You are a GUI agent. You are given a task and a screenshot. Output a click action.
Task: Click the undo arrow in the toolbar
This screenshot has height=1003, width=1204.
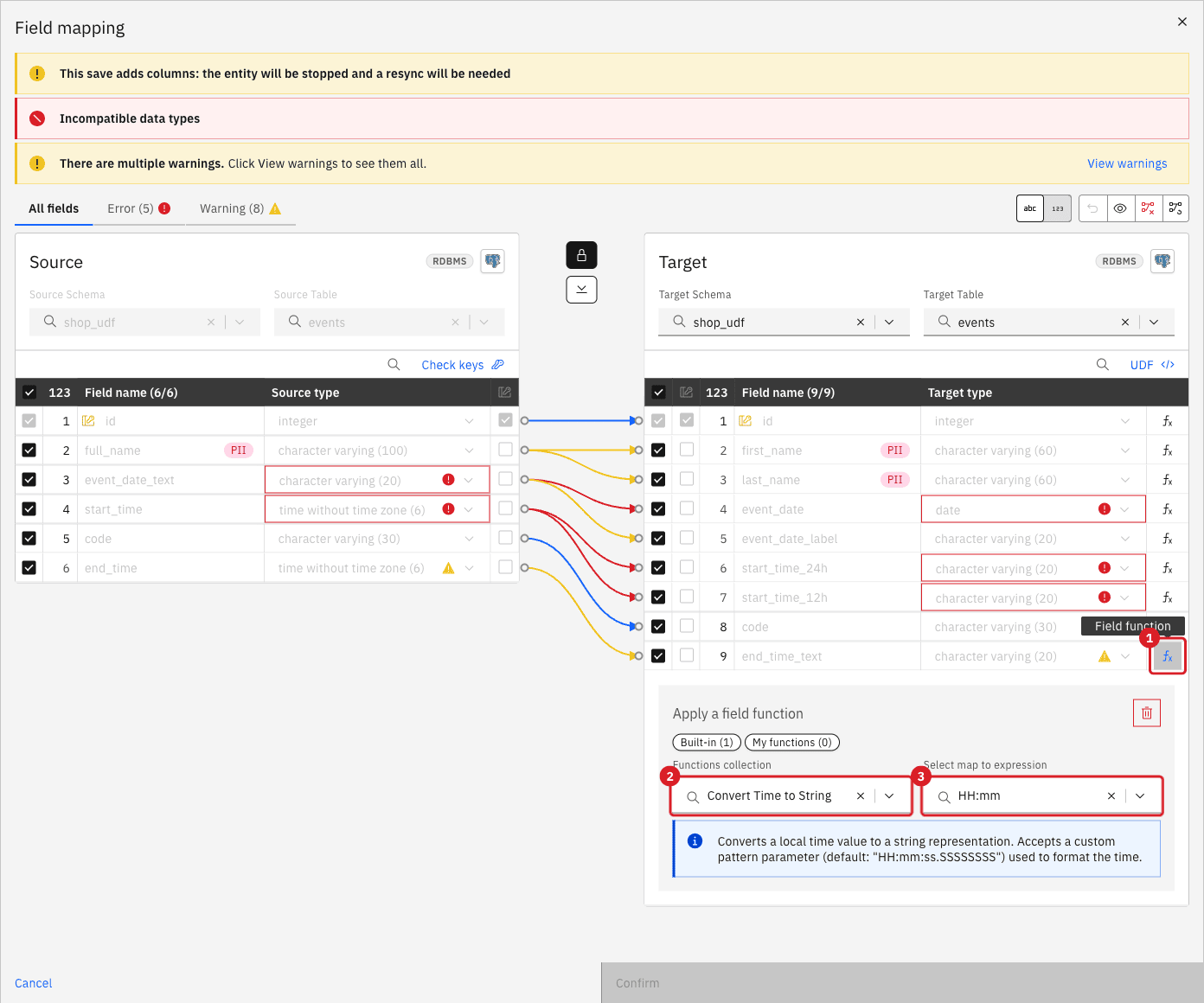(1092, 208)
